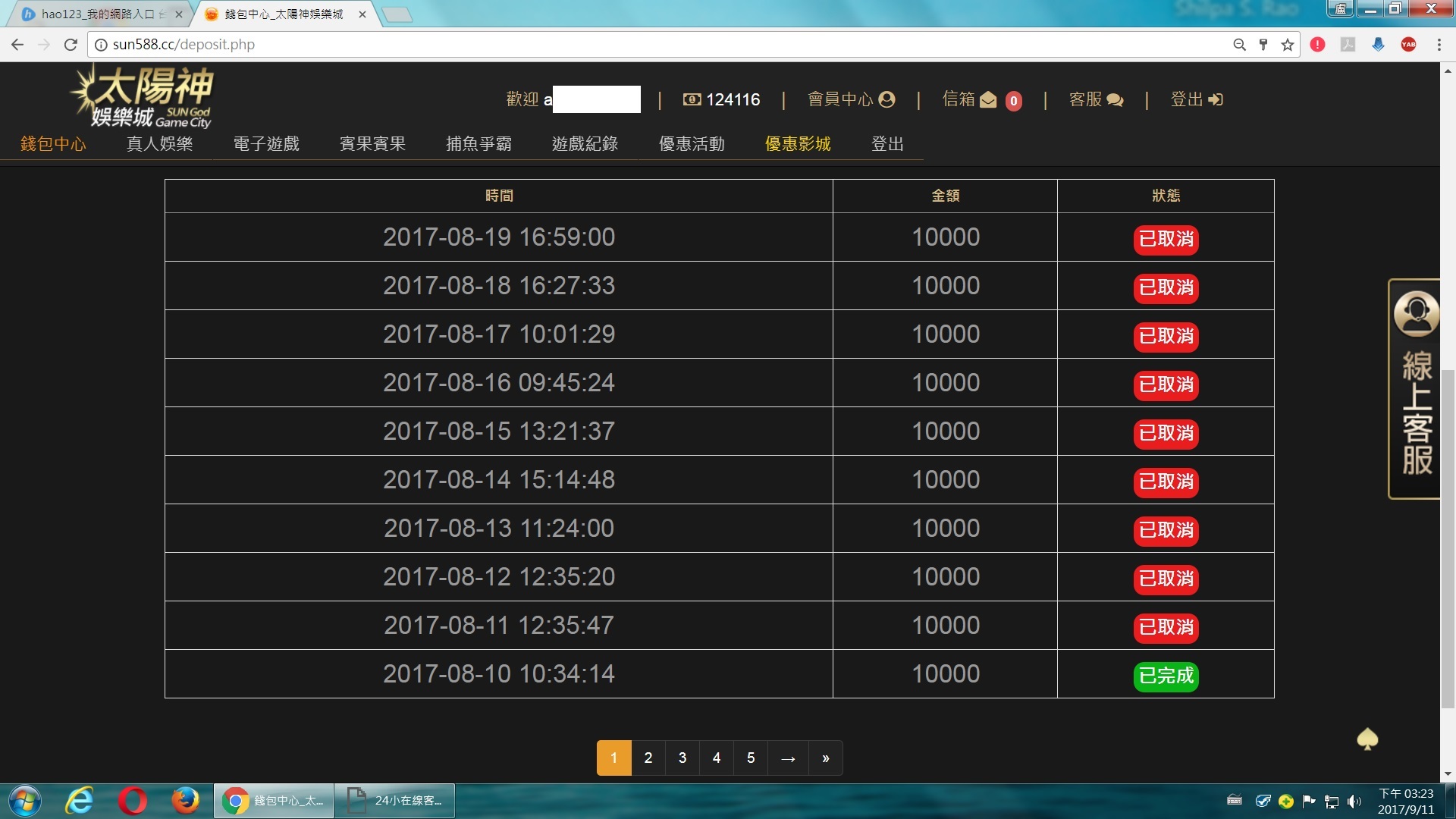Open the 信箱 mailbox envelope icon
The image size is (1456, 819).
pos(988,100)
